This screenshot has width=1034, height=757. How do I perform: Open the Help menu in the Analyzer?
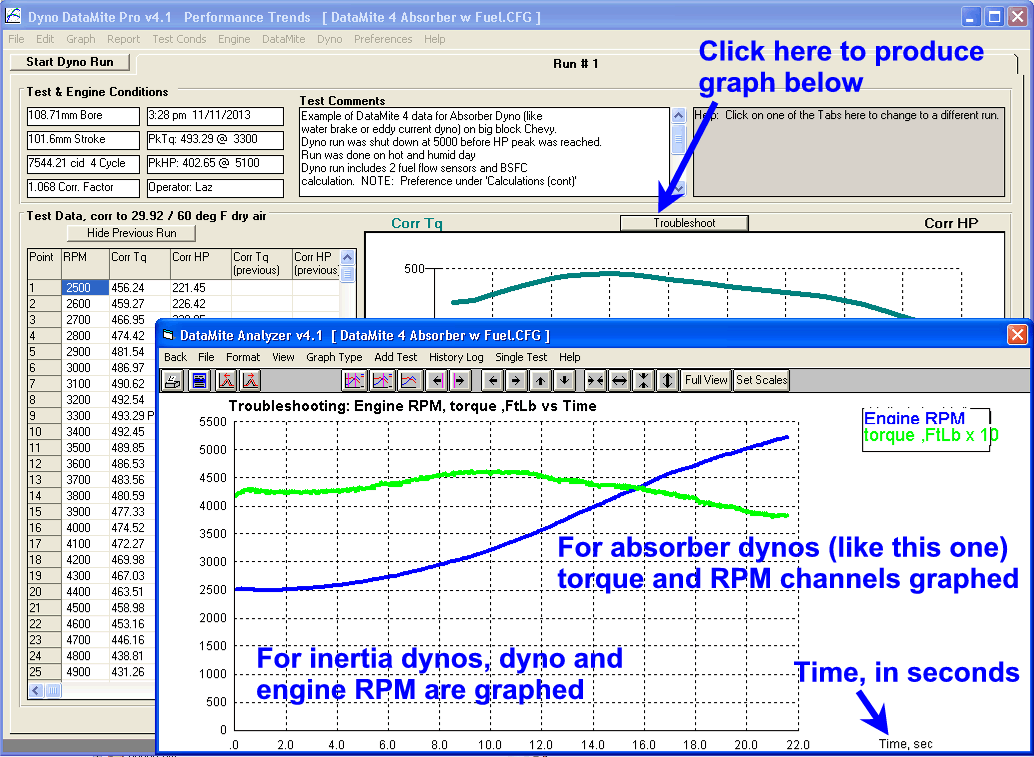(570, 357)
